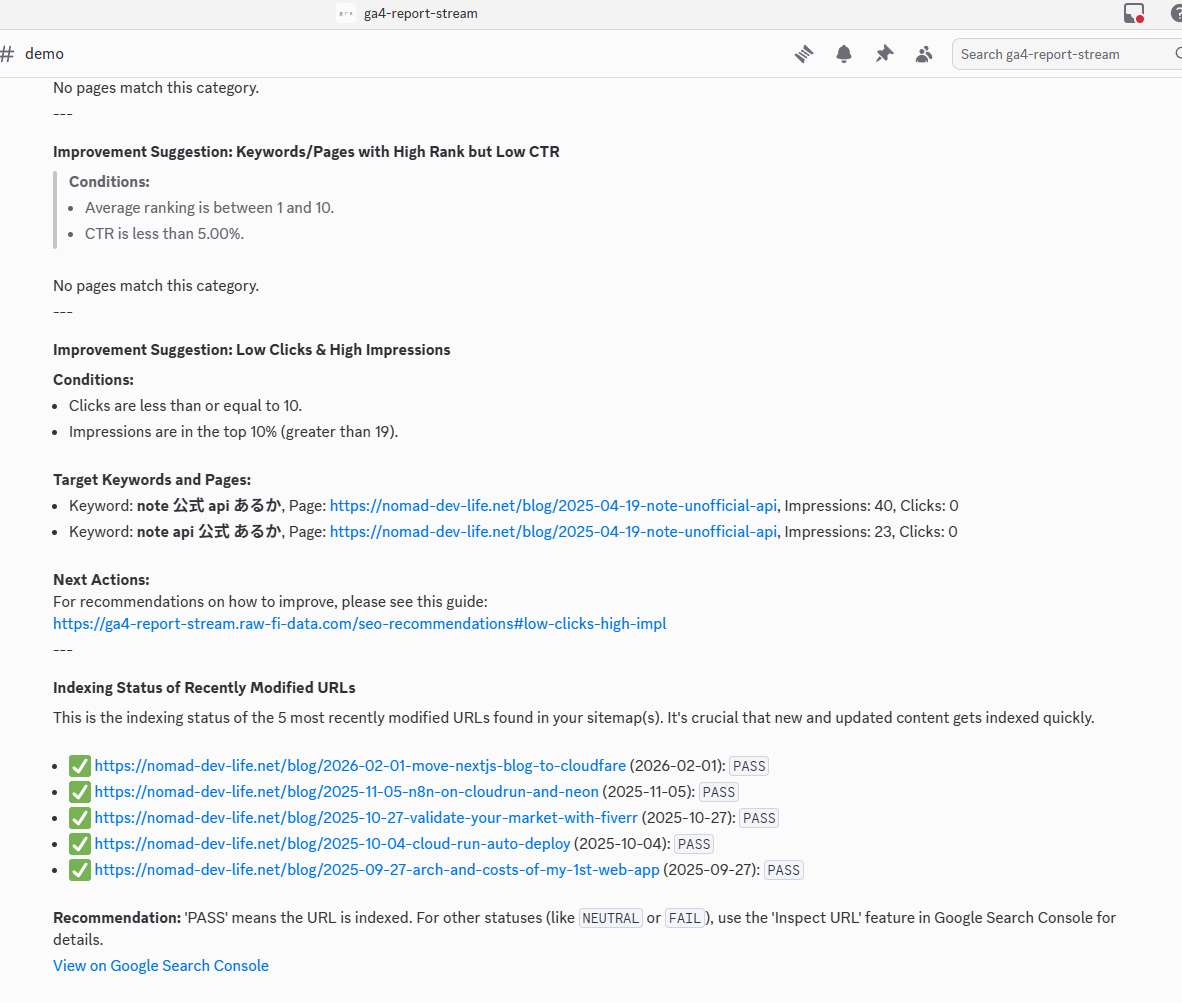Click green checkmark beside validate-your-market-with-fiverr
The width and height of the screenshot is (1182, 1003).
[x=80, y=818]
